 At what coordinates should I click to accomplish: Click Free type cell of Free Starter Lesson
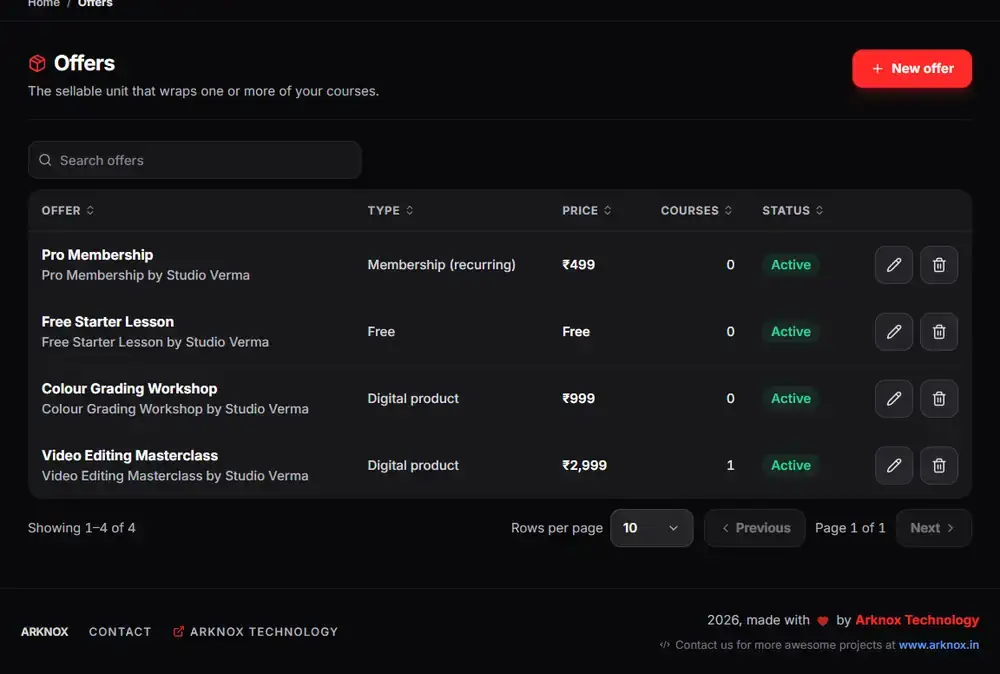point(381,332)
